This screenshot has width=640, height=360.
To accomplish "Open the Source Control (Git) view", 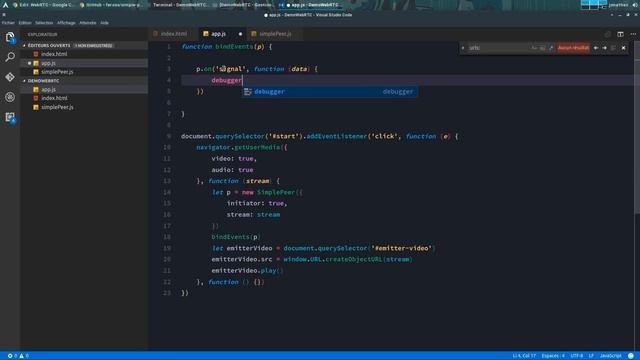I will (x=10, y=77).
